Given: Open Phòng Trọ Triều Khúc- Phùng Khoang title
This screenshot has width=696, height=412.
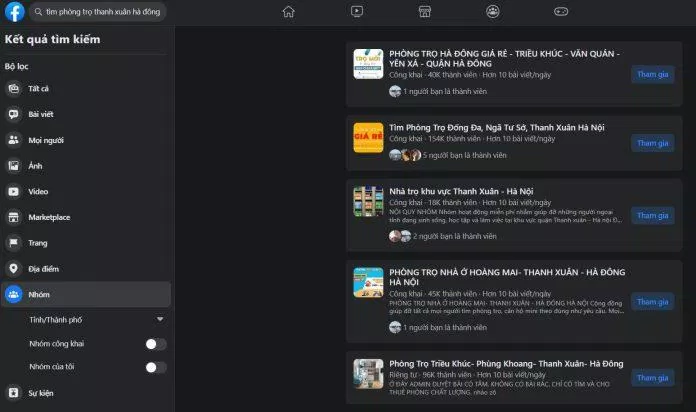Looking at the screenshot, I should pos(506,364).
